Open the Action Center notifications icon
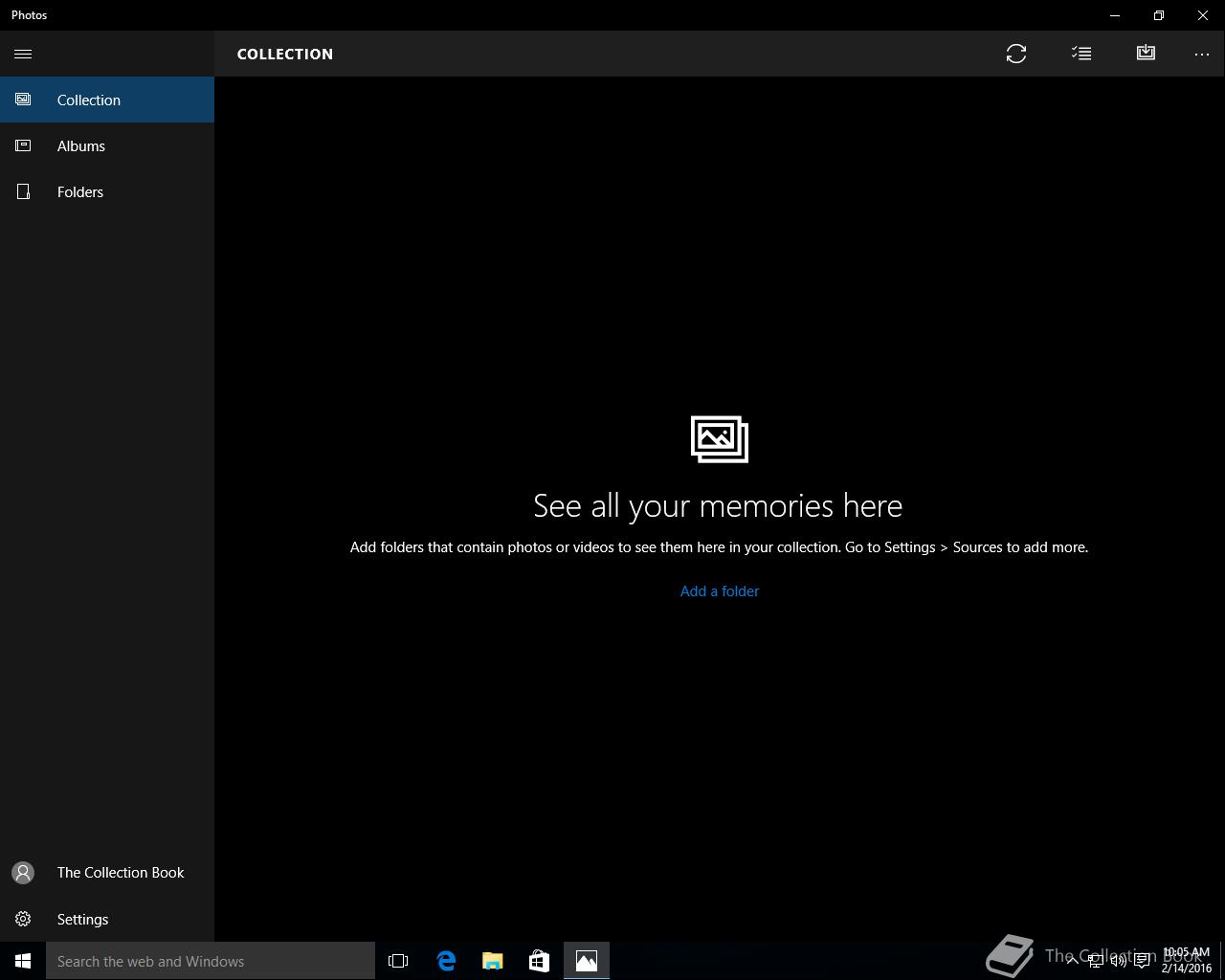This screenshot has height=980, width=1225. 1142,961
